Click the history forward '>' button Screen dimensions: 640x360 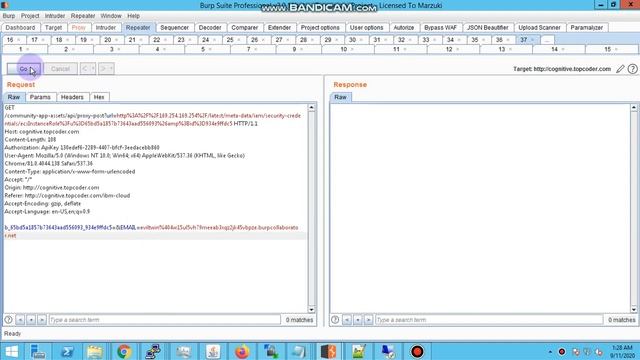102,69
